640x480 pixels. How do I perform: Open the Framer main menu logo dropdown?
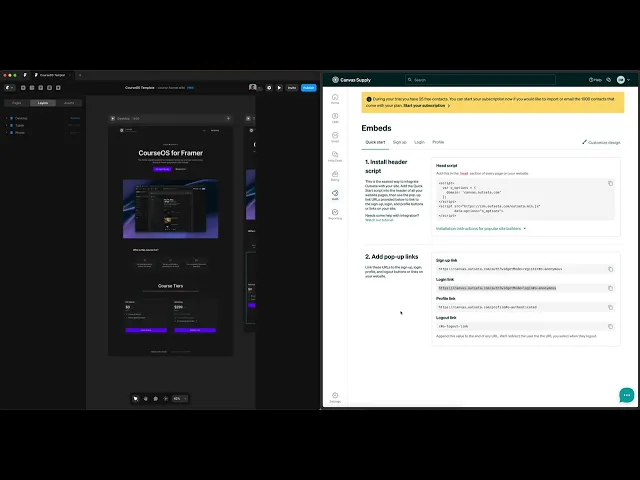9,88
